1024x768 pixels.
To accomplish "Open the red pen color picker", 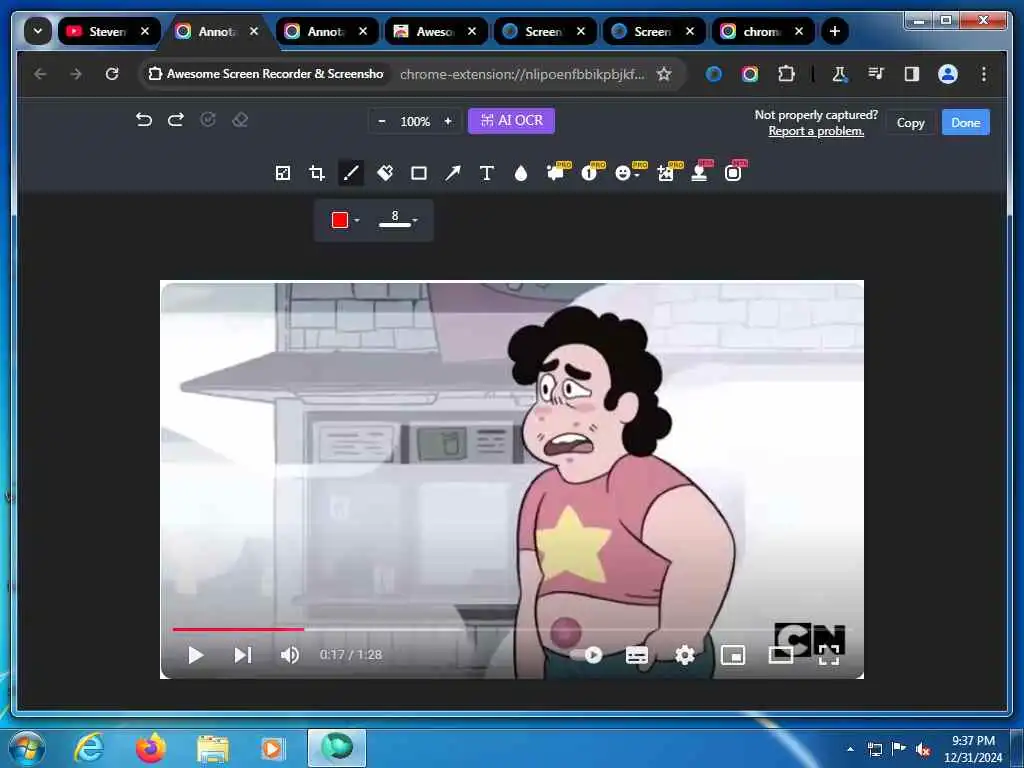I will [345, 220].
